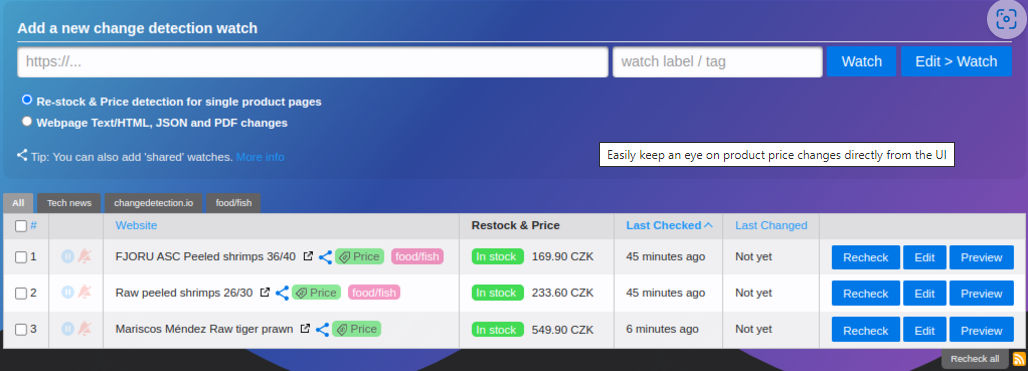1028x371 pixels.
Task: Click share icon for FJORU ASC shrimps
Action: [x=325, y=257]
